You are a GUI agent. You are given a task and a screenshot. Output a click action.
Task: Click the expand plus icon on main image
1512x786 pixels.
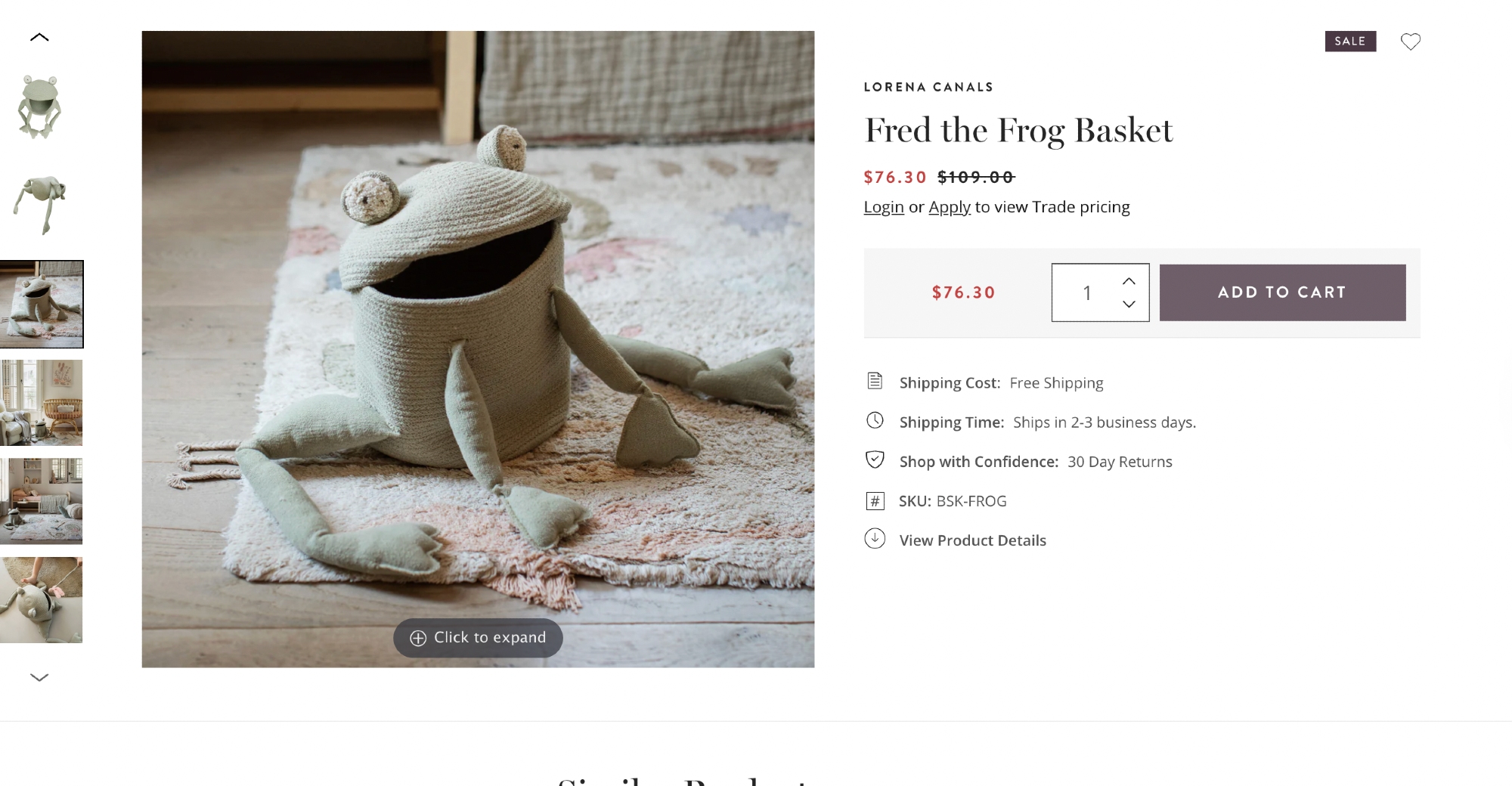418,639
